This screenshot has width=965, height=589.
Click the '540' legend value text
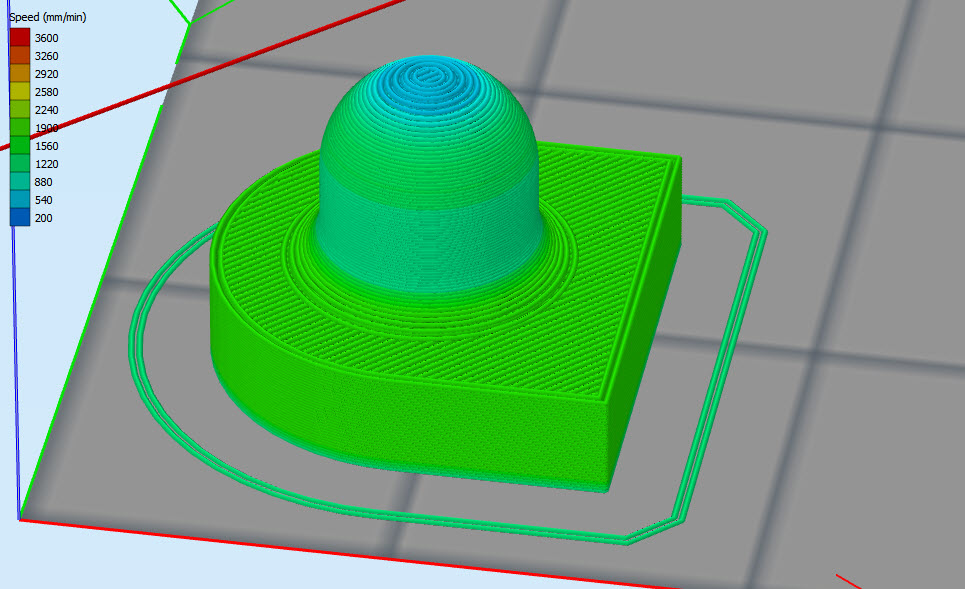click(43, 200)
